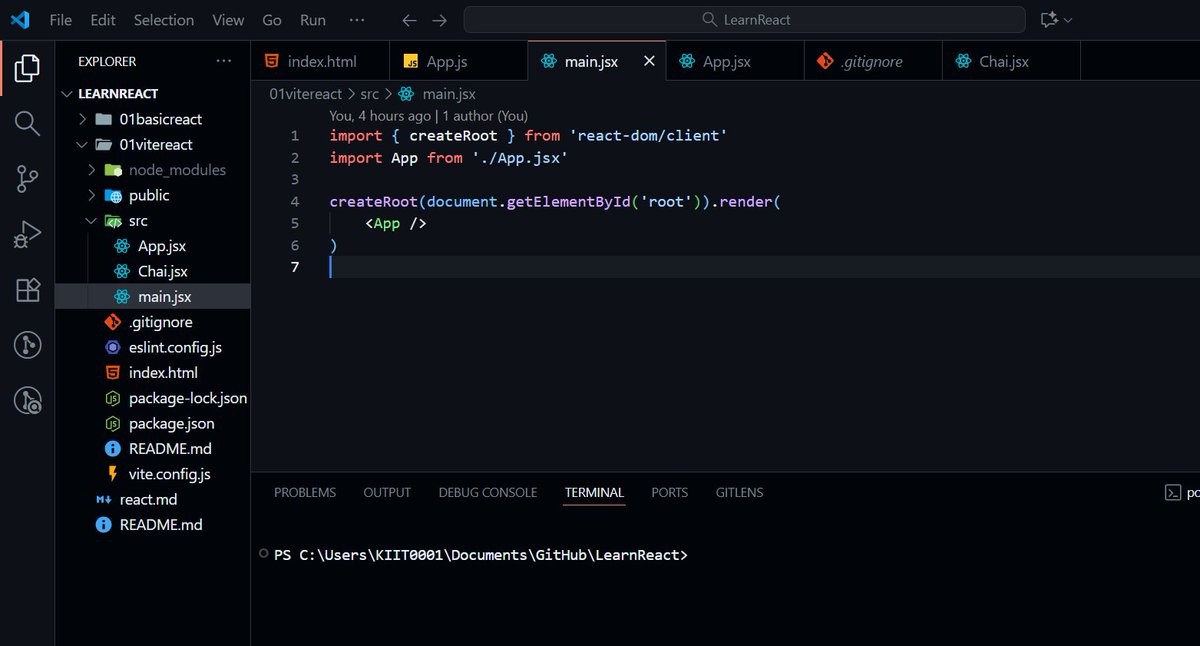This screenshot has width=1200, height=646.
Task: Switch to the App.jsx editor tab
Action: coord(735,61)
